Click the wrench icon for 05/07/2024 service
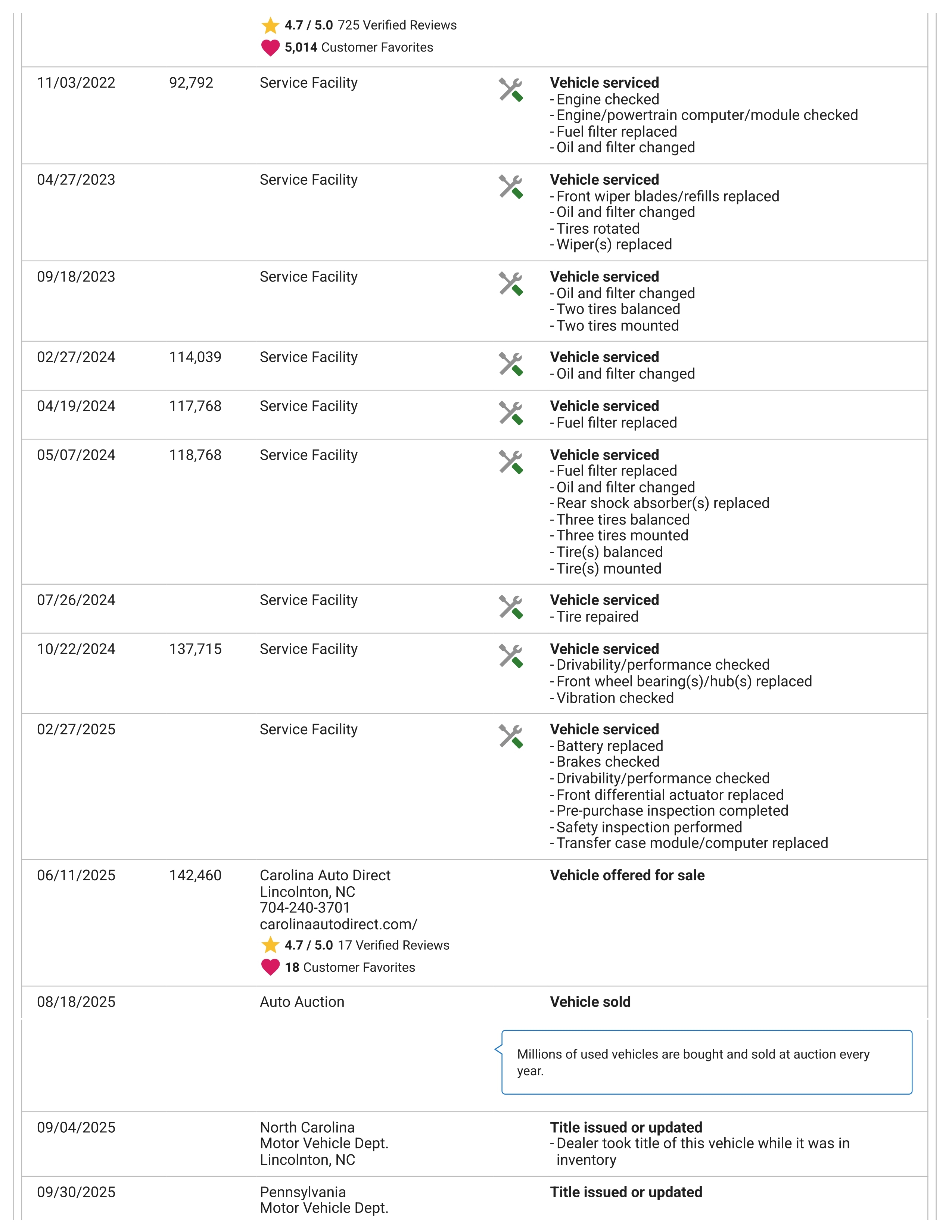 point(511,462)
